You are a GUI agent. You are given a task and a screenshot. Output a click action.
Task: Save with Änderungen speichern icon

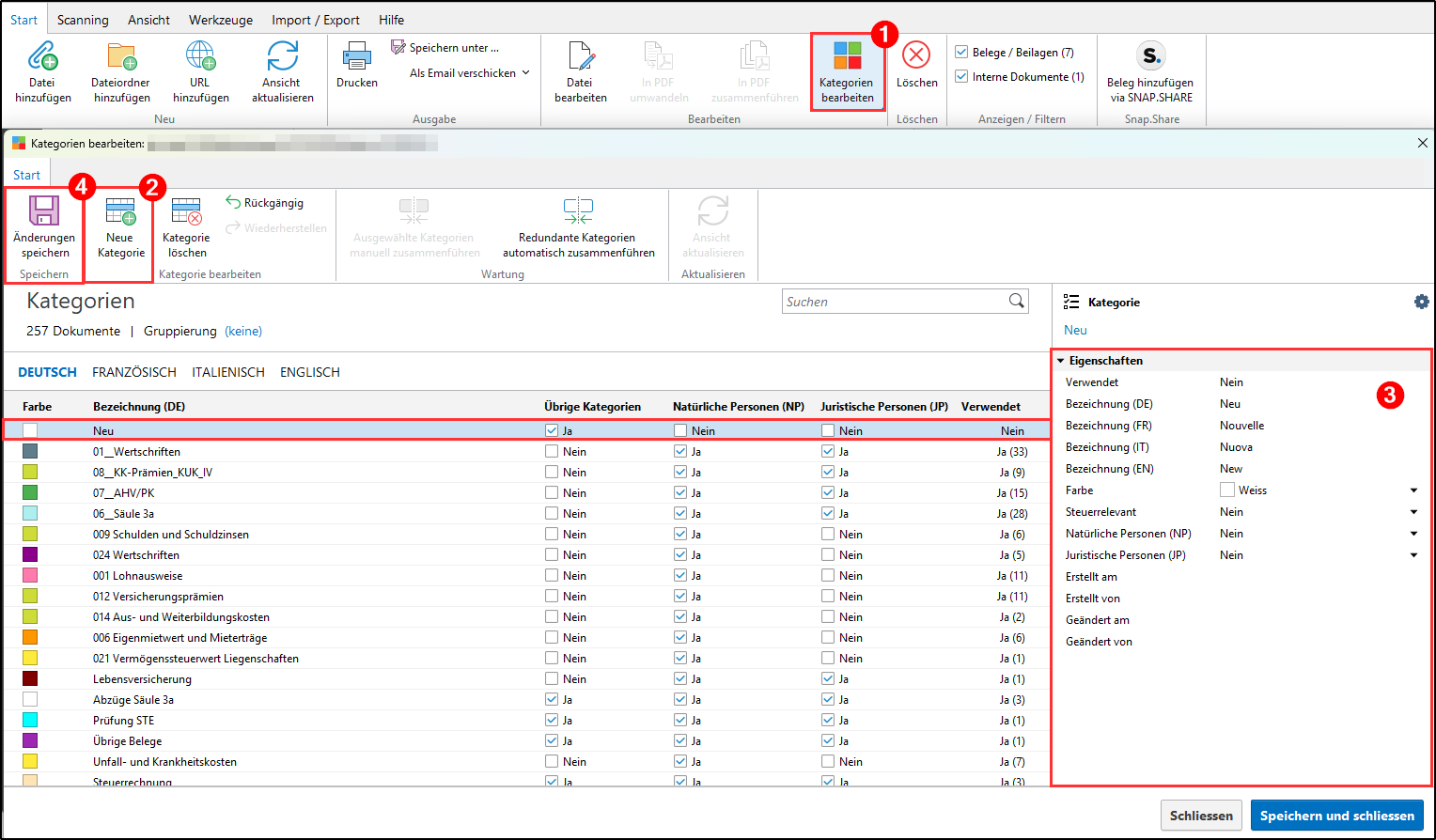point(44,210)
